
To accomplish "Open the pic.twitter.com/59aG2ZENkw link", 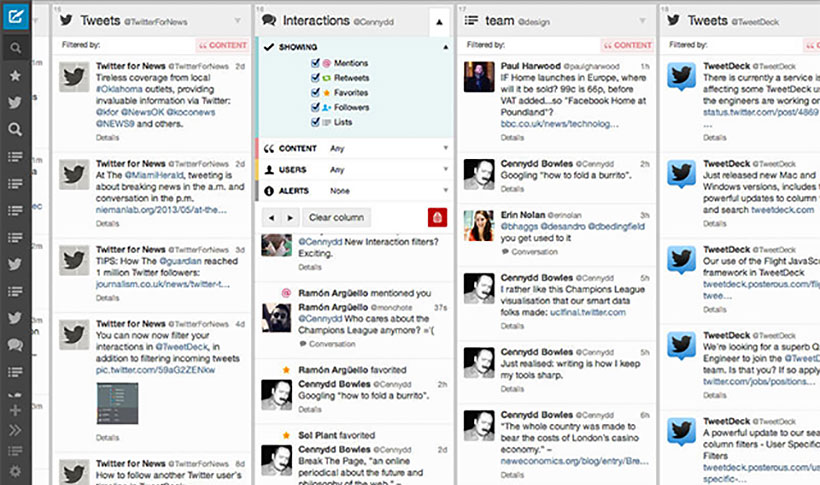I will click(155, 370).
